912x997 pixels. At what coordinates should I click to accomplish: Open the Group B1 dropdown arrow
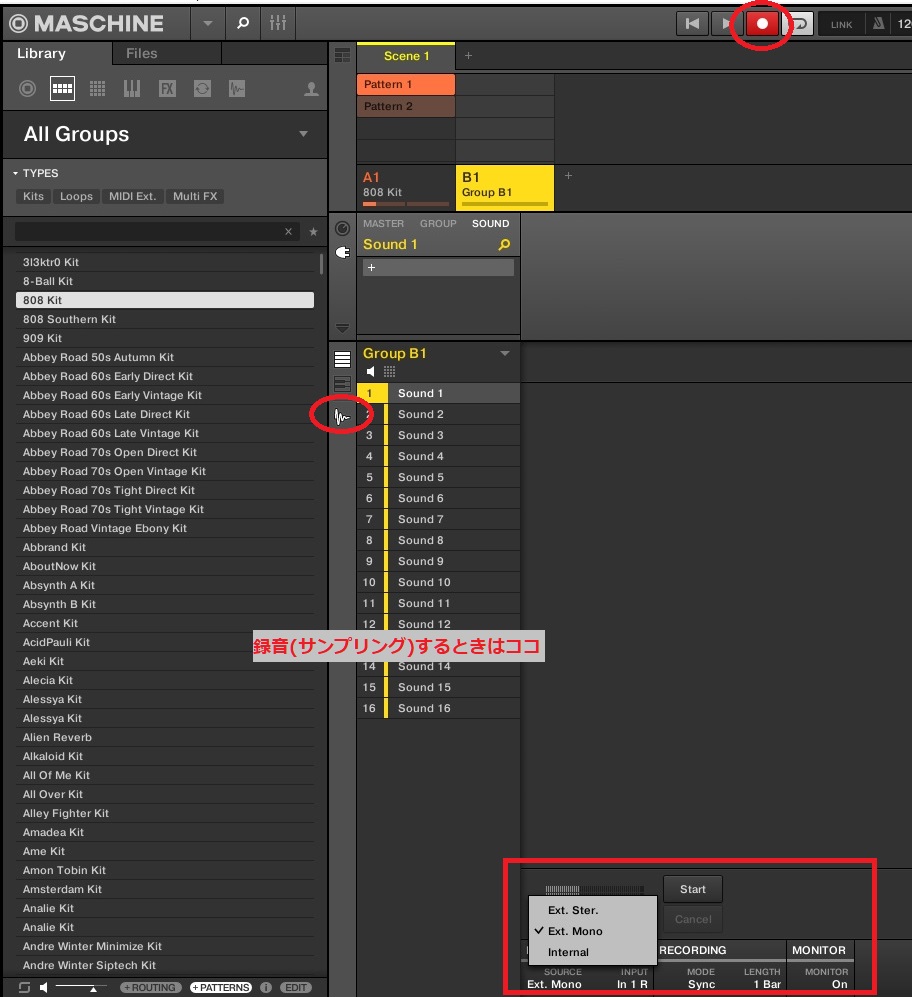pyautogui.click(x=505, y=354)
